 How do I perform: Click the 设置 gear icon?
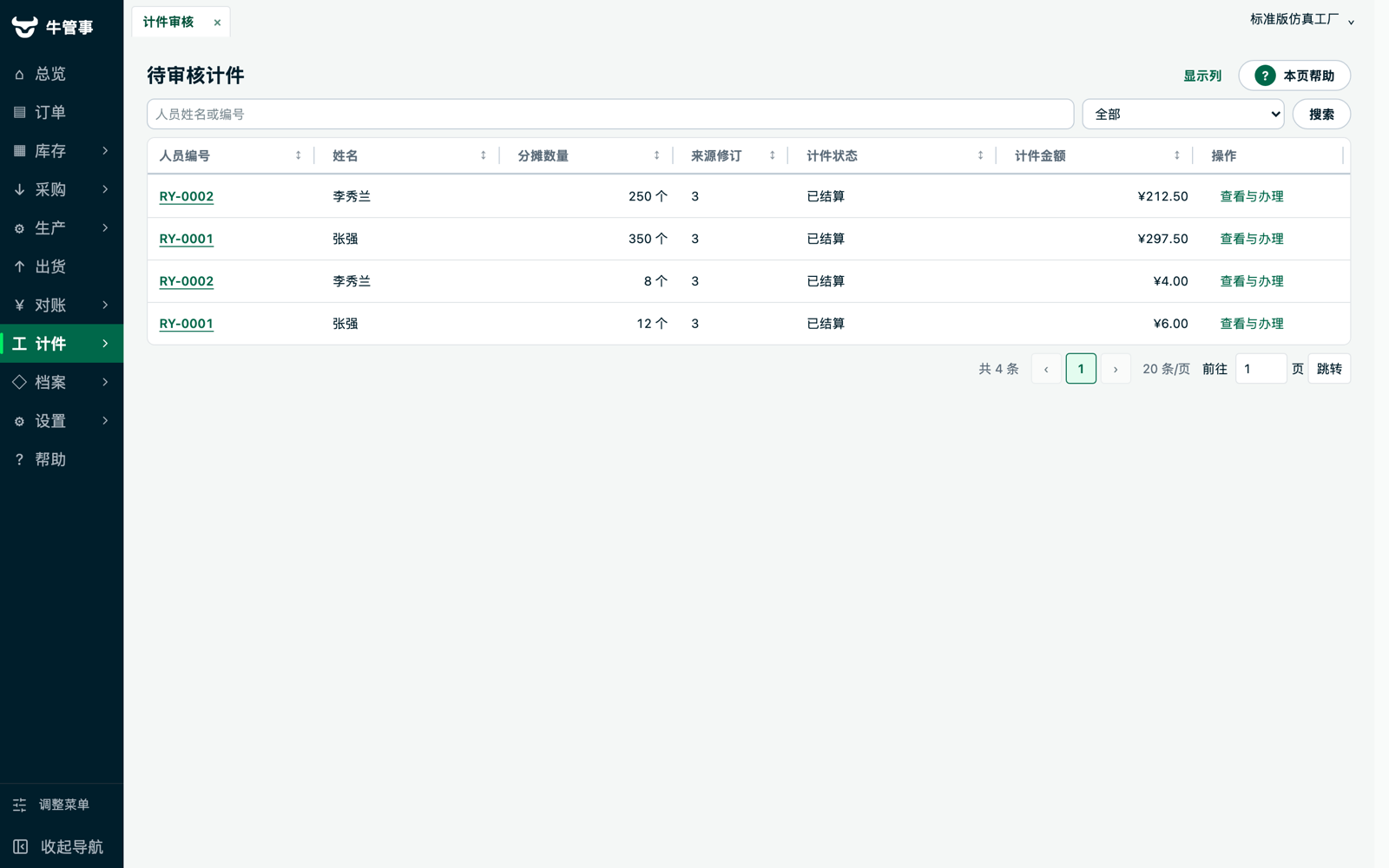tap(19, 421)
